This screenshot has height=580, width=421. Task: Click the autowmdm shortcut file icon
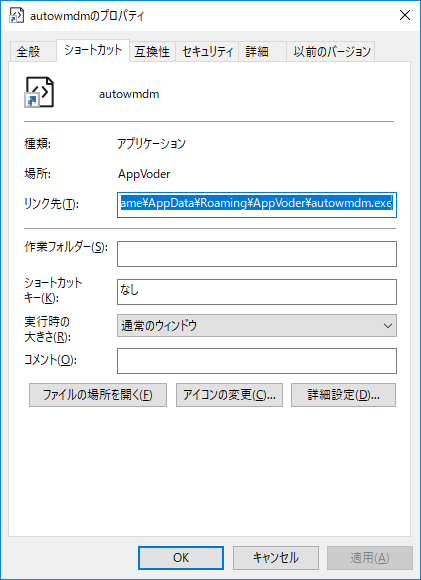(39, 92)
